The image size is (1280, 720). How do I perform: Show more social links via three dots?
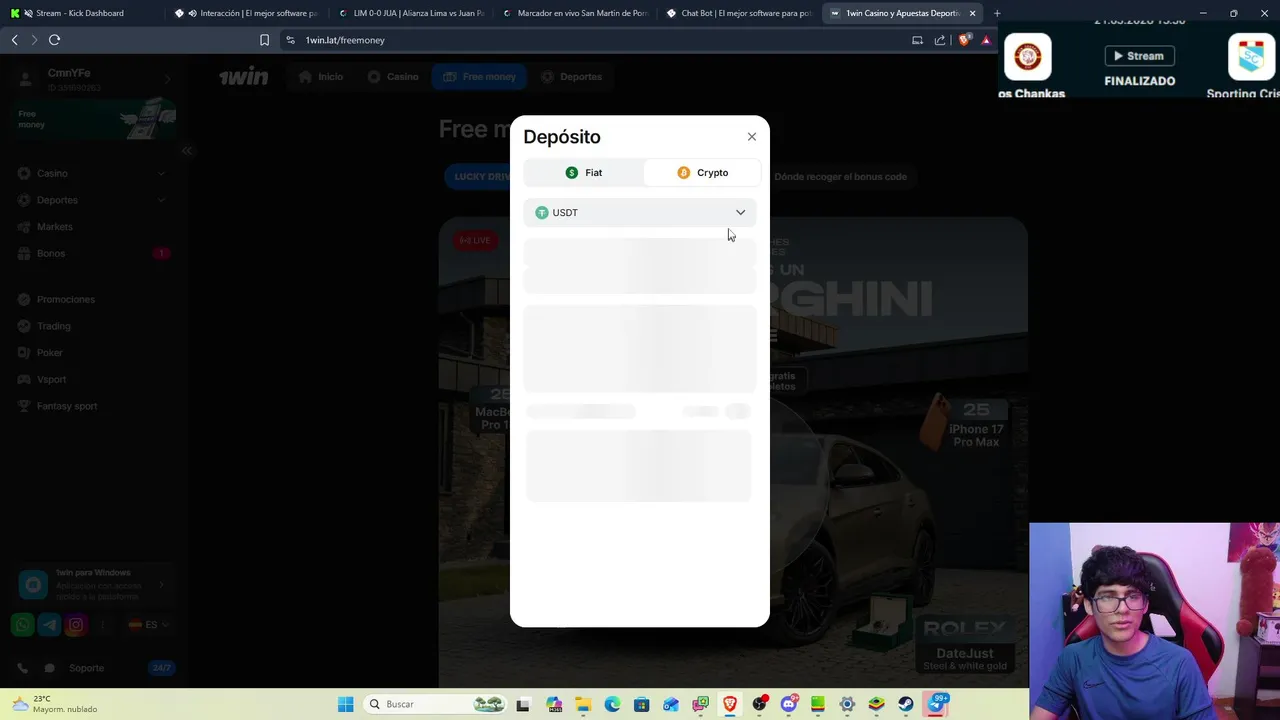click(x=102, y=625)
